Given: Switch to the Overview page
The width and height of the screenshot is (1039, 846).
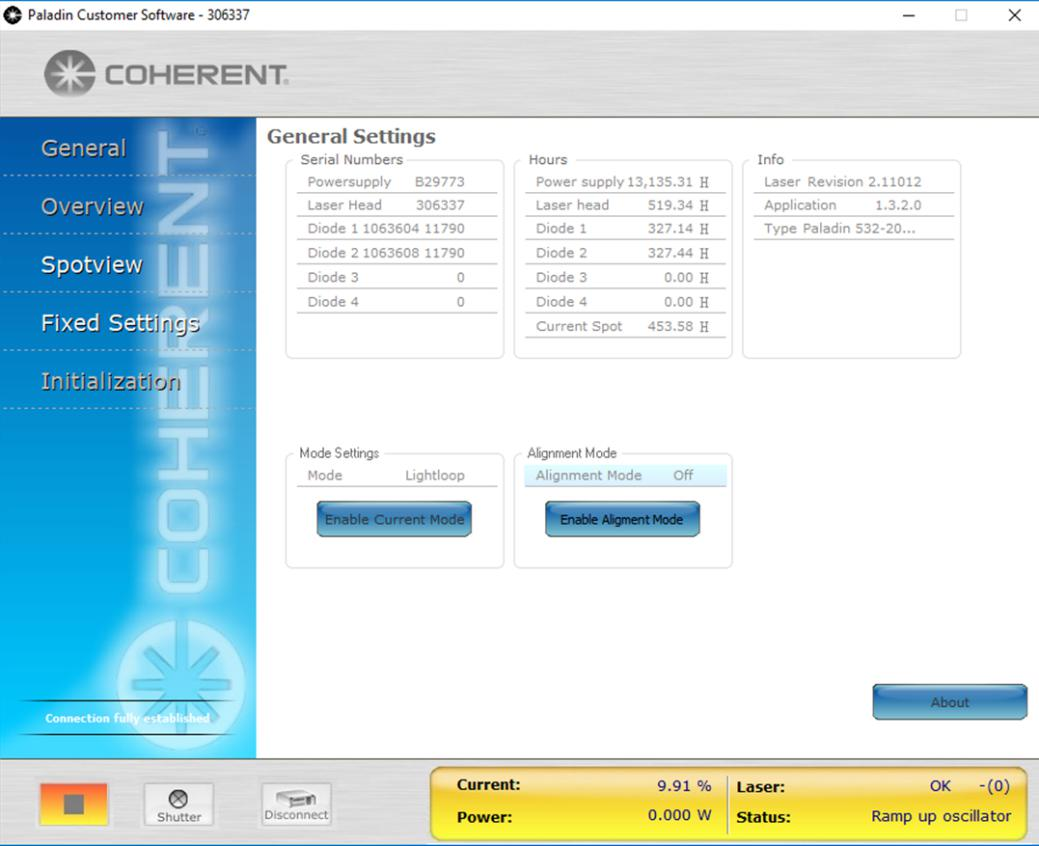Looking at the screenshot, I should pos(92,206).
